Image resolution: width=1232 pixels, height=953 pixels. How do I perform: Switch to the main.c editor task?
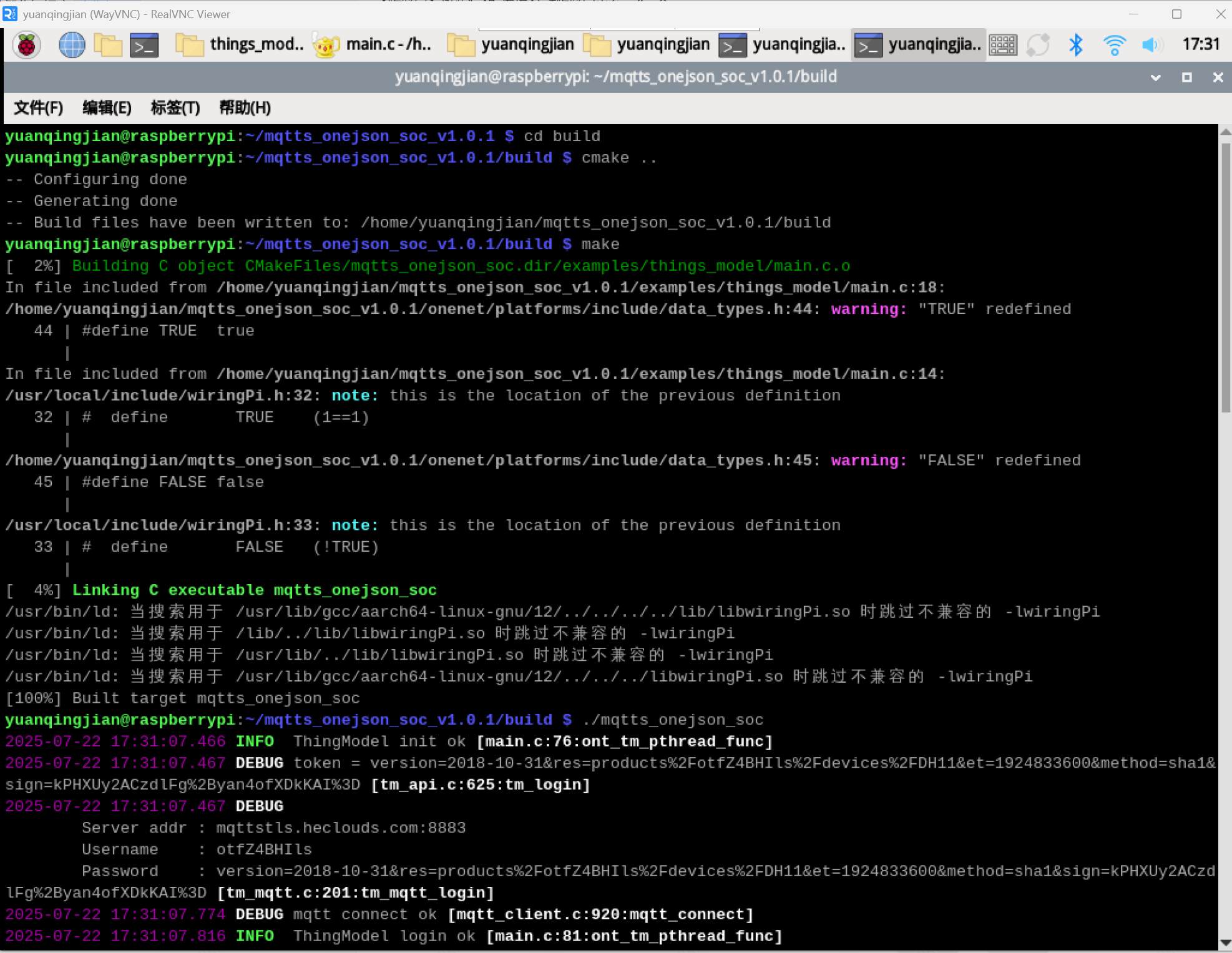click(x=373, y=45)
